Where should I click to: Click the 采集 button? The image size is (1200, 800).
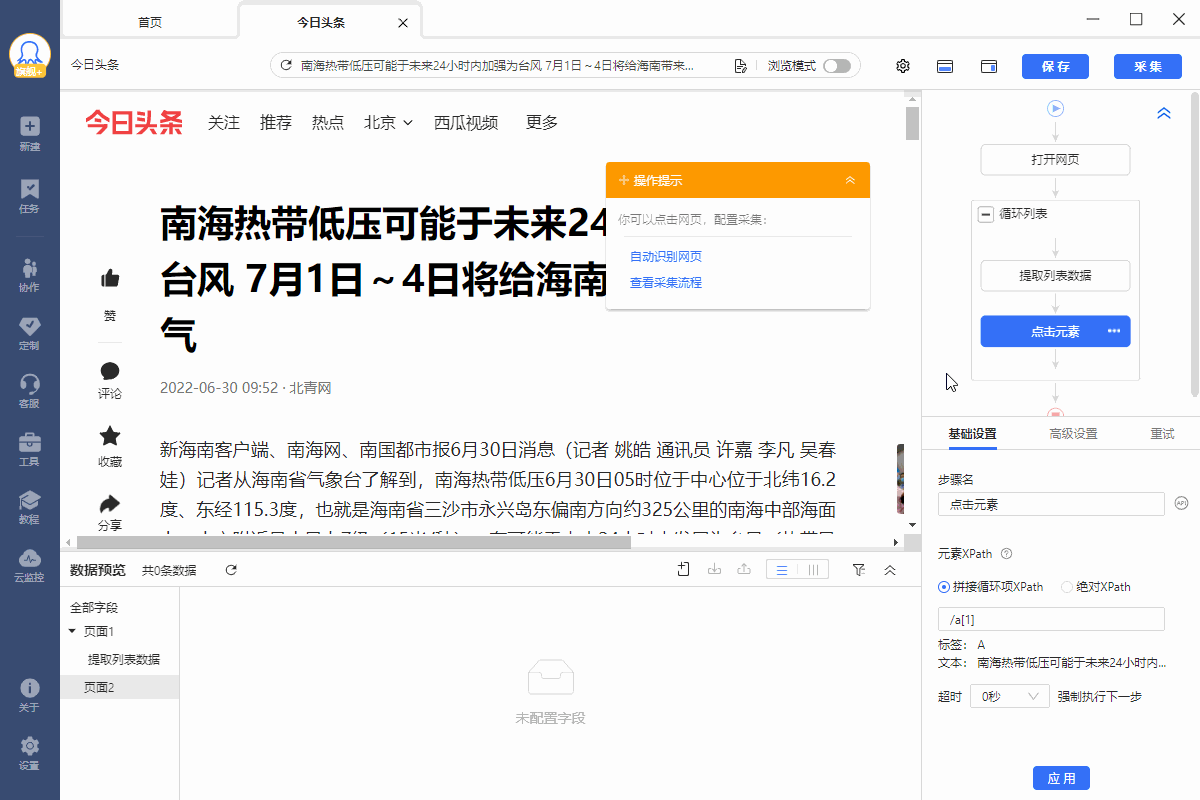tap(1148, 66)
